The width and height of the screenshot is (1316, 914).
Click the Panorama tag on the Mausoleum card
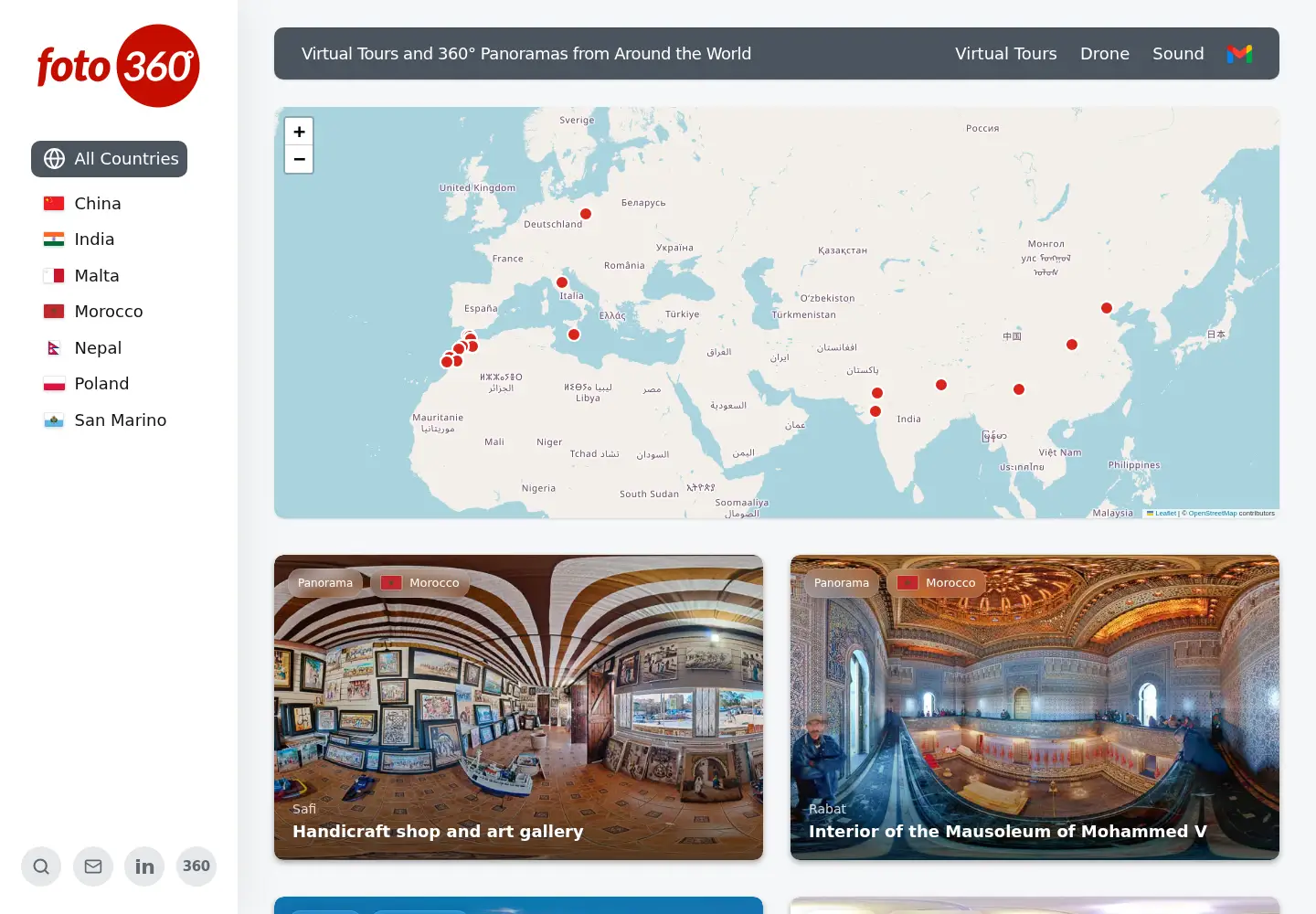842,583
